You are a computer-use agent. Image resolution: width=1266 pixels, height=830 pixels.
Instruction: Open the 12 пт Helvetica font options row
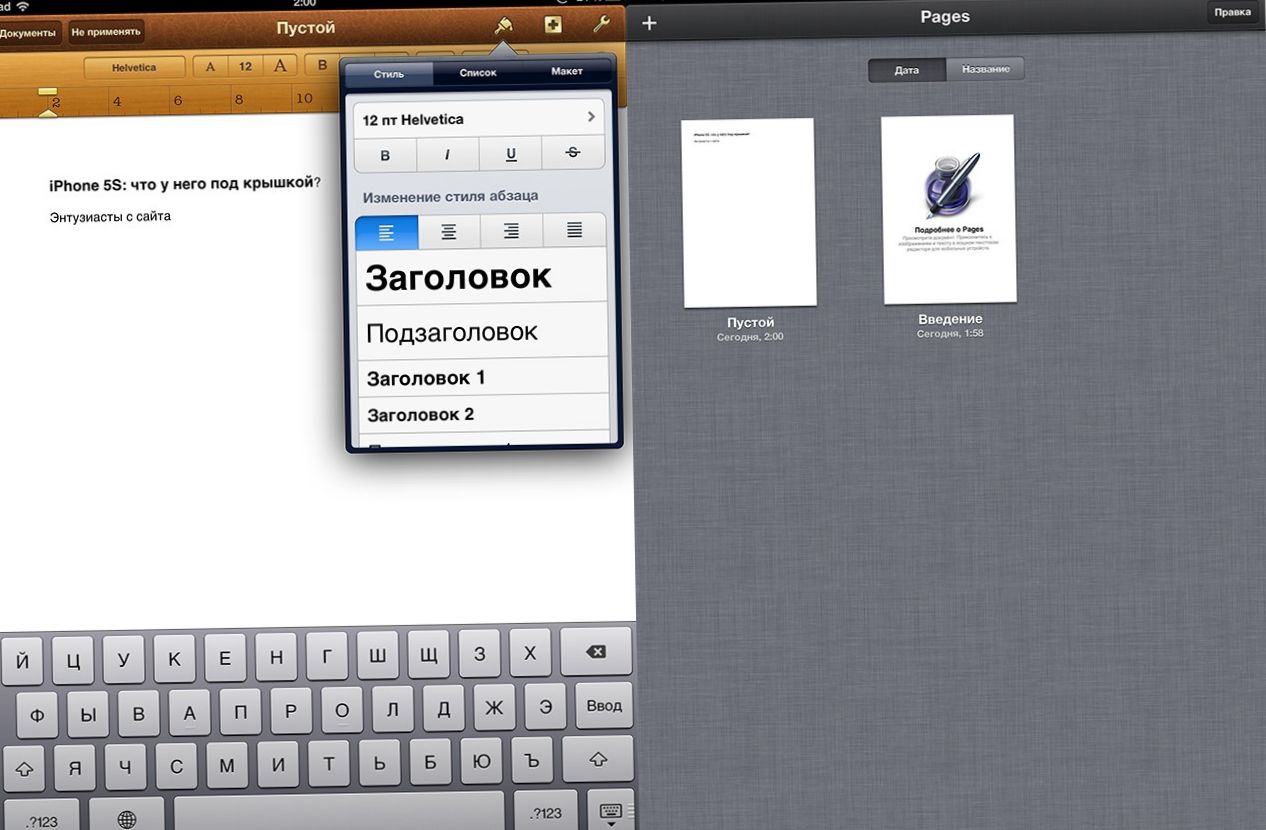click(x=480, y=119)
